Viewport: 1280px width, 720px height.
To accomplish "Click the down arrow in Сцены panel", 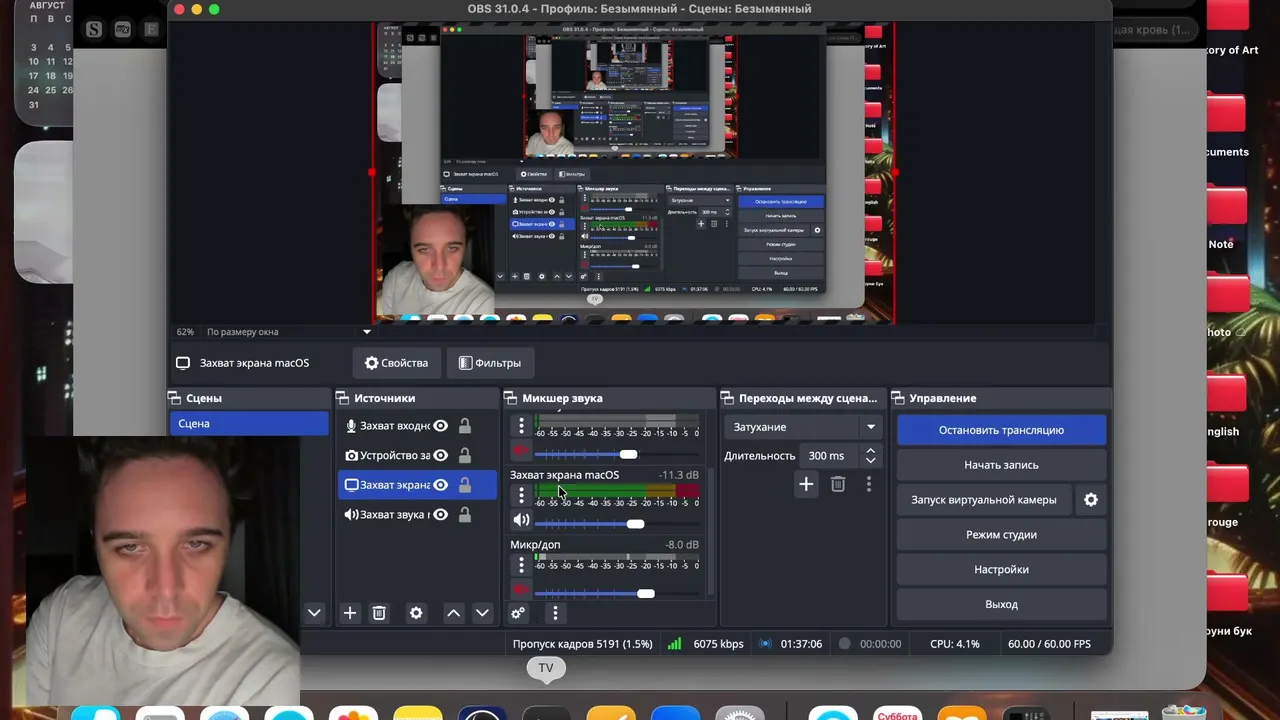I will tap(314, 613).
